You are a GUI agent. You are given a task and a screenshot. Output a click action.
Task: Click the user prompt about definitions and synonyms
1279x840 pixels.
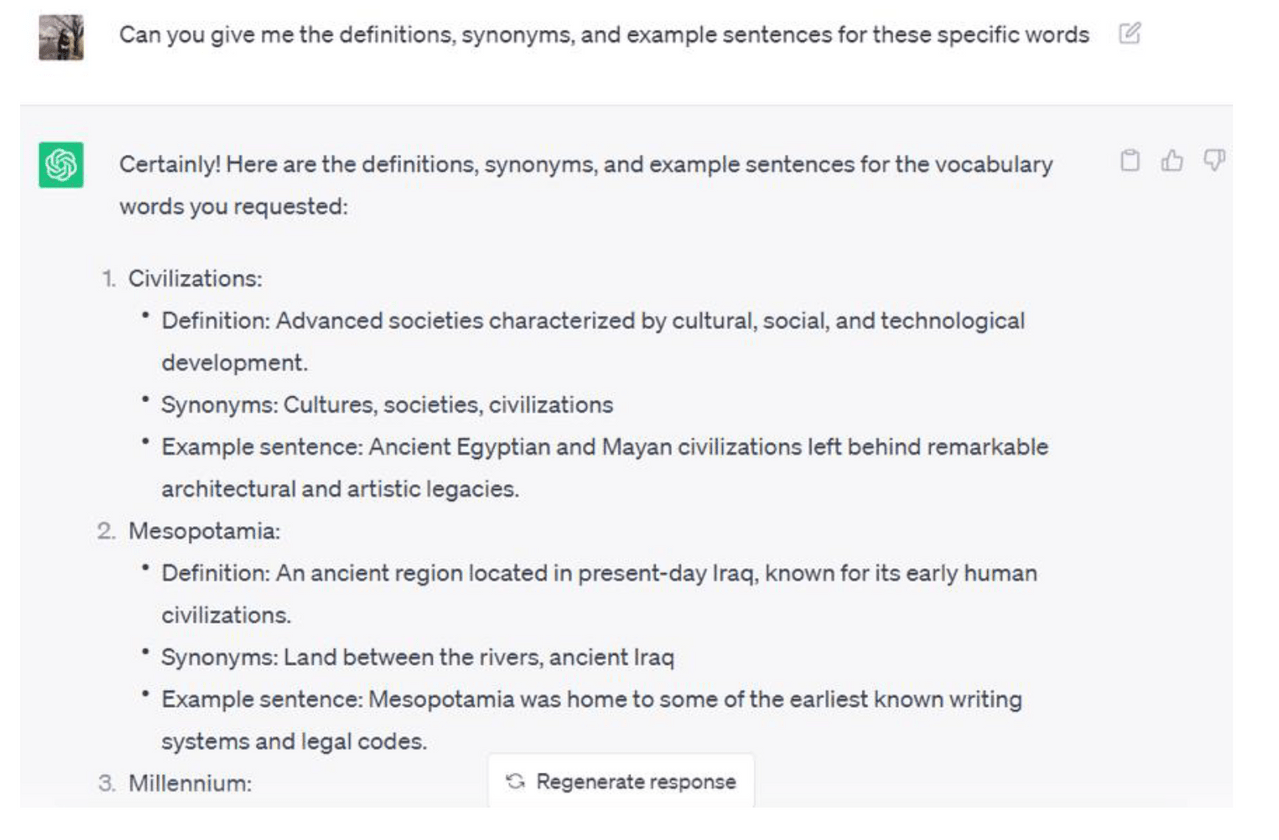coord(604,35)
